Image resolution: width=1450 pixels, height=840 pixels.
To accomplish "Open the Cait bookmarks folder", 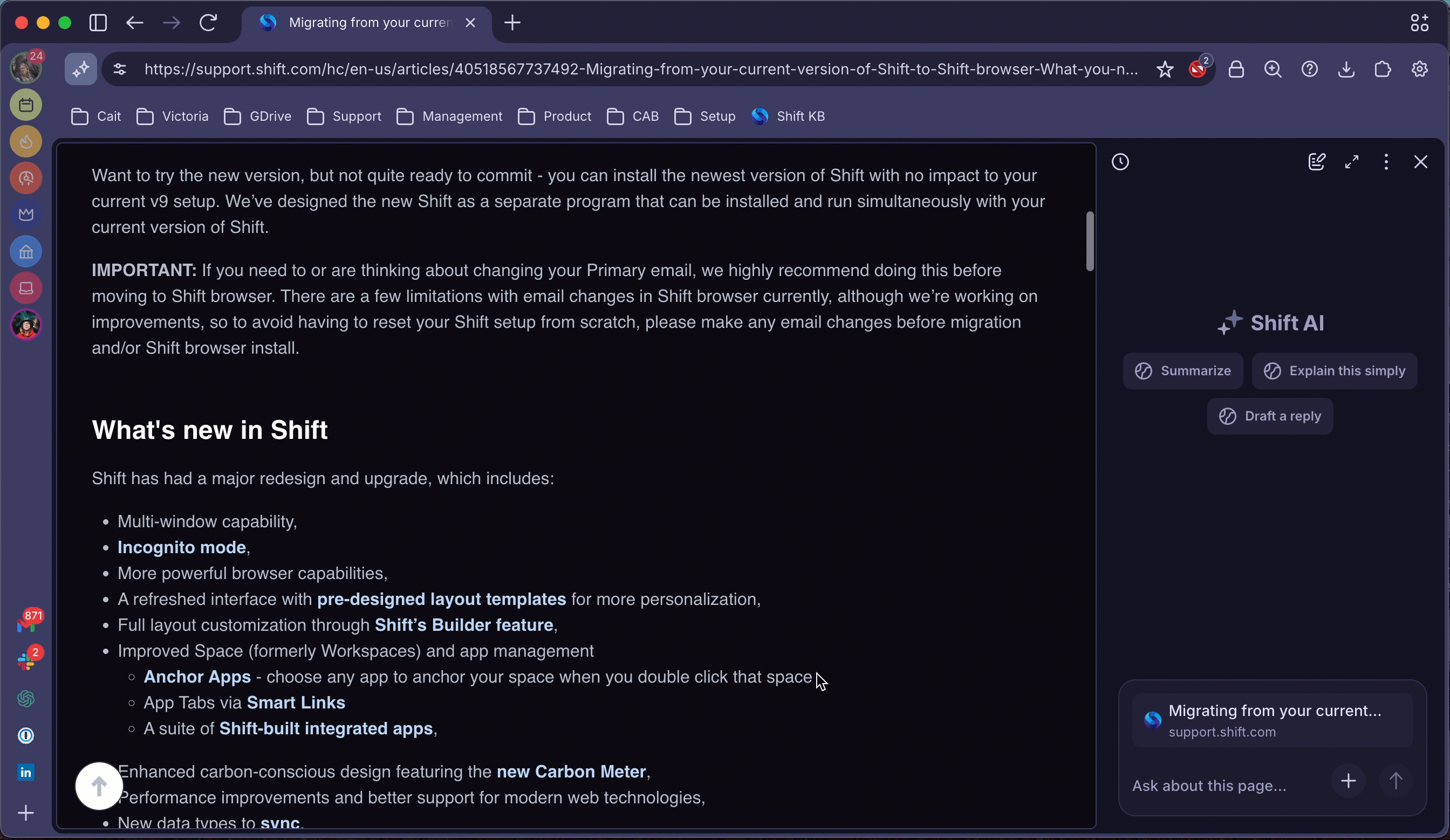I will tap(96, 116).
